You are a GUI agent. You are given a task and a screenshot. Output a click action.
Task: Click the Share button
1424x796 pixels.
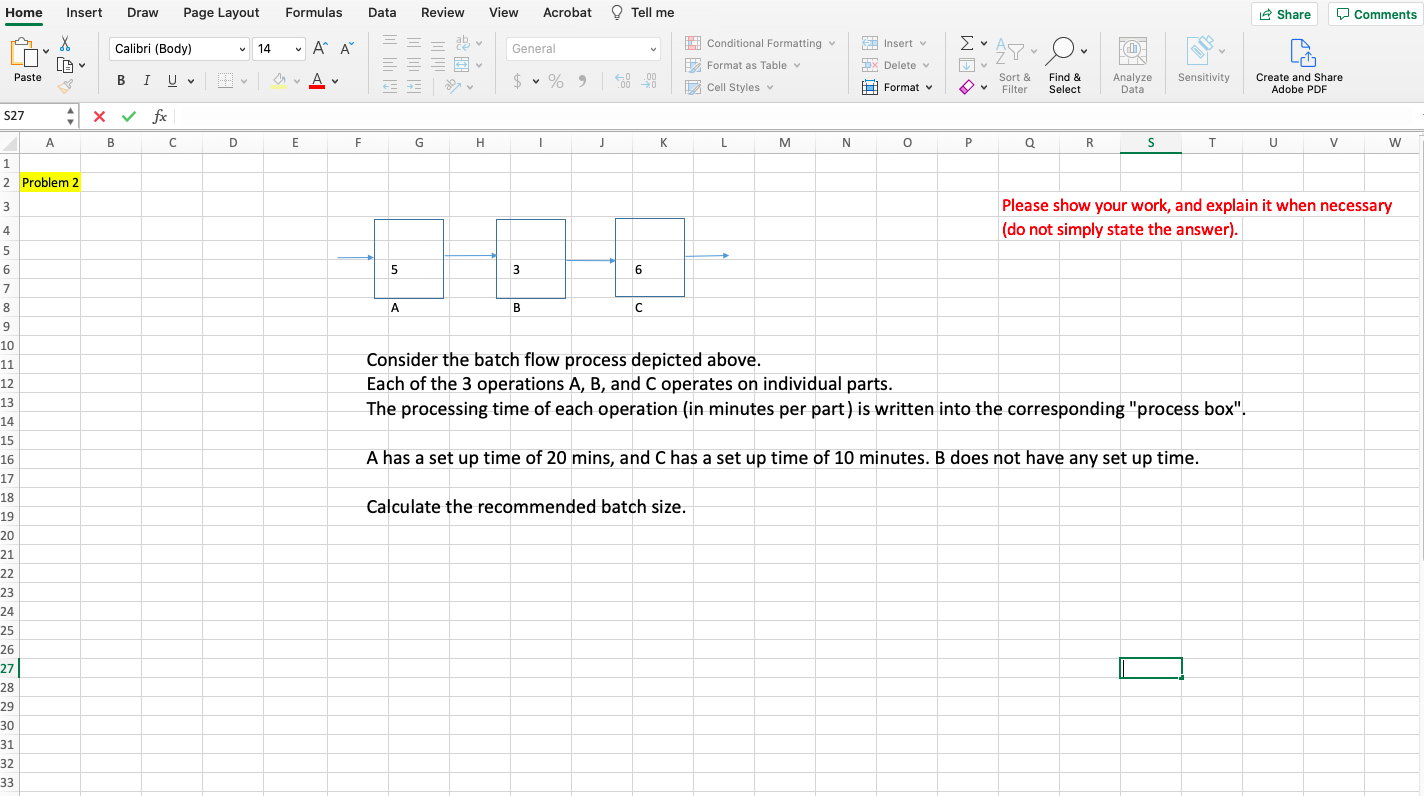point(1284,14)
